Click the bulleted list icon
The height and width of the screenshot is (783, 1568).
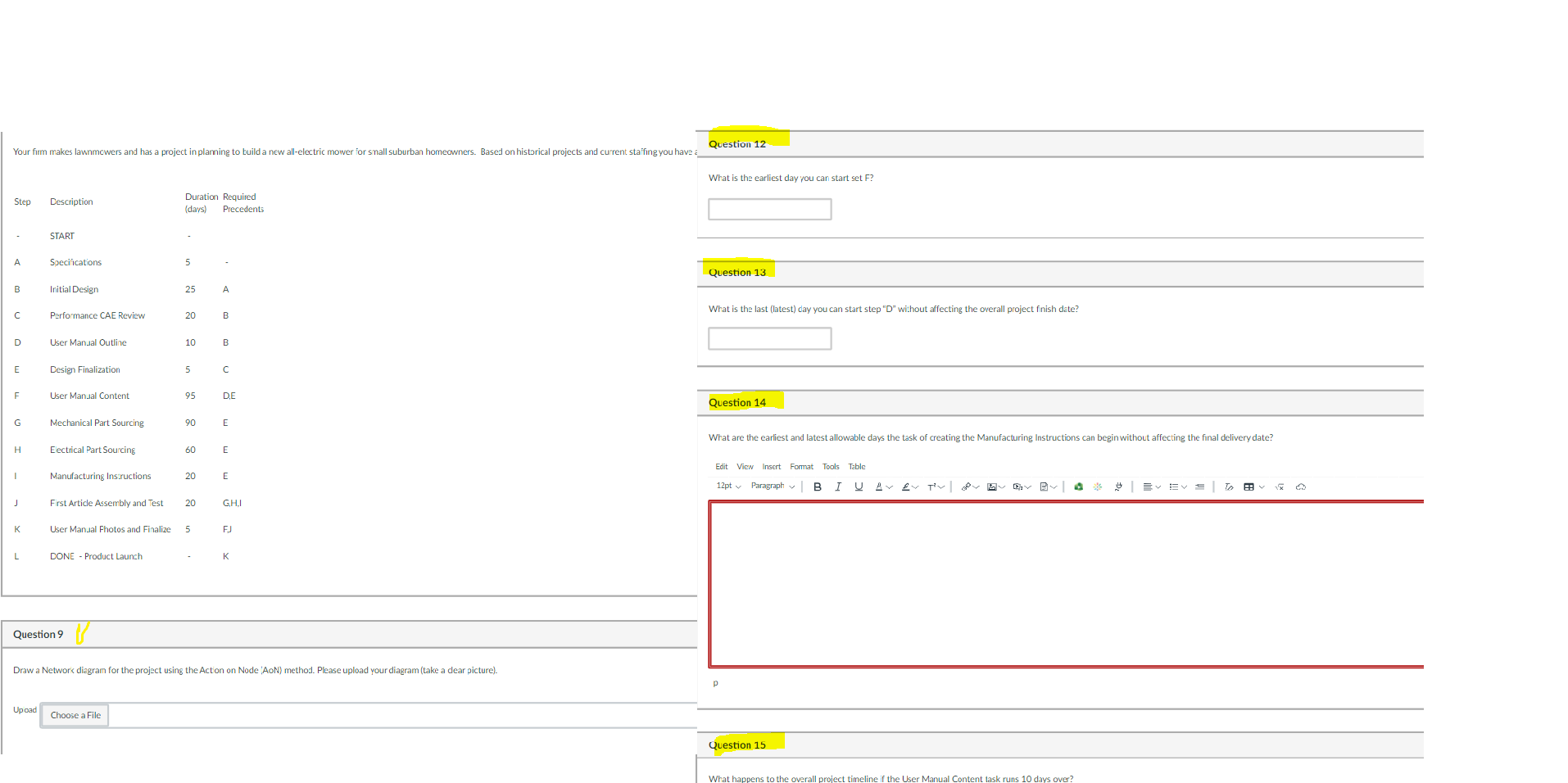[x=1174, y=487]
